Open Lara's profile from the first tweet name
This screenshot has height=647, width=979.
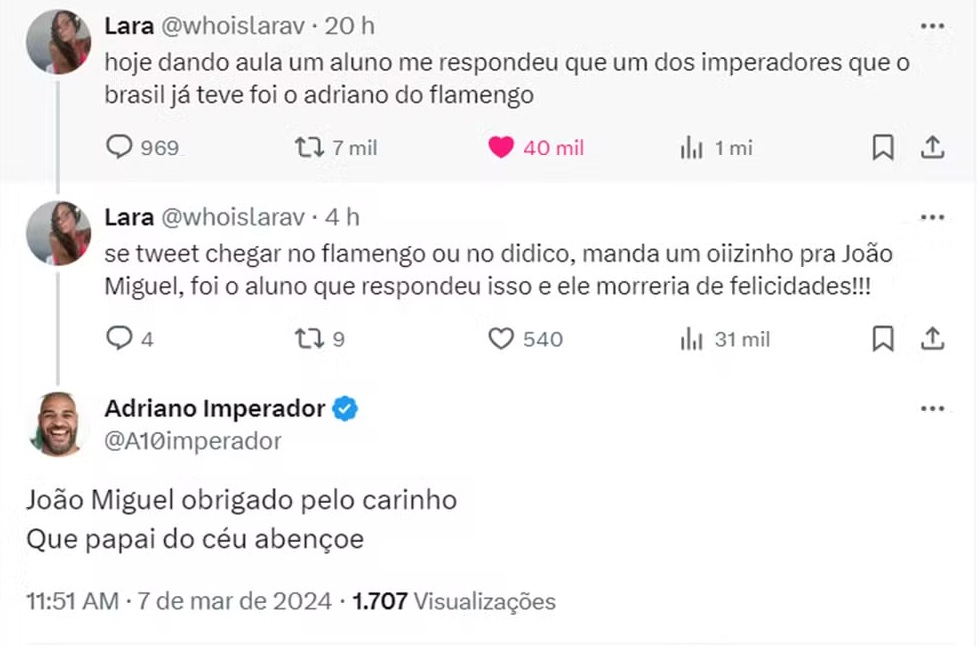129,25
